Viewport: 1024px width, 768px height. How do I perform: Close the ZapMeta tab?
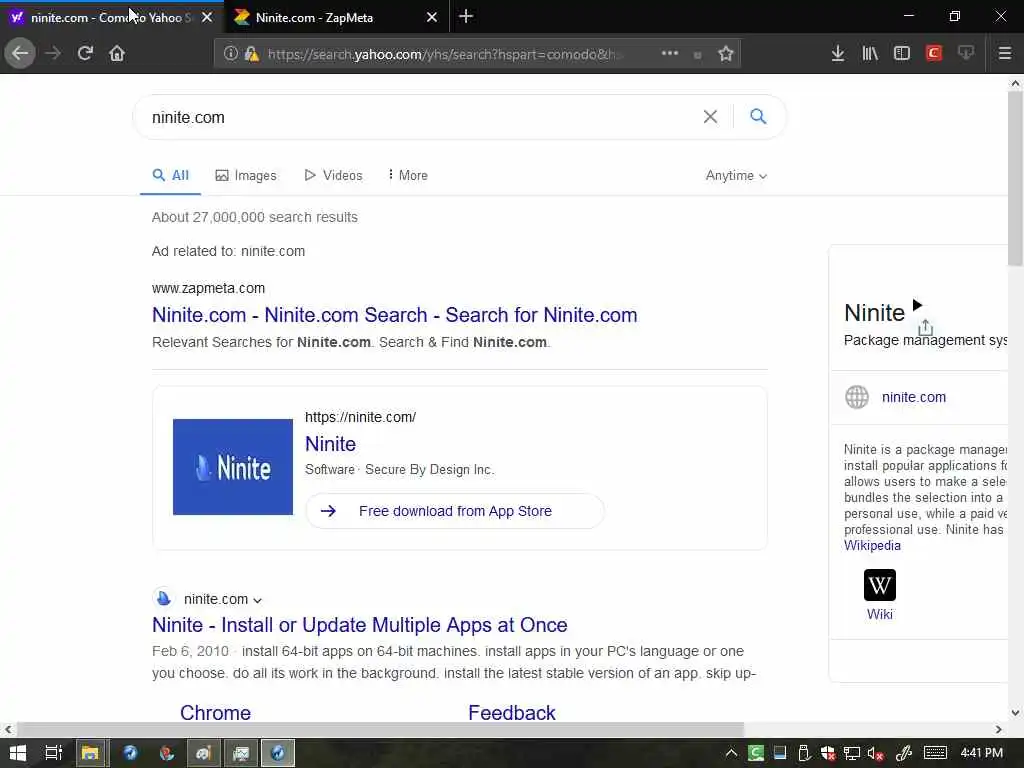tap(432, 18)
